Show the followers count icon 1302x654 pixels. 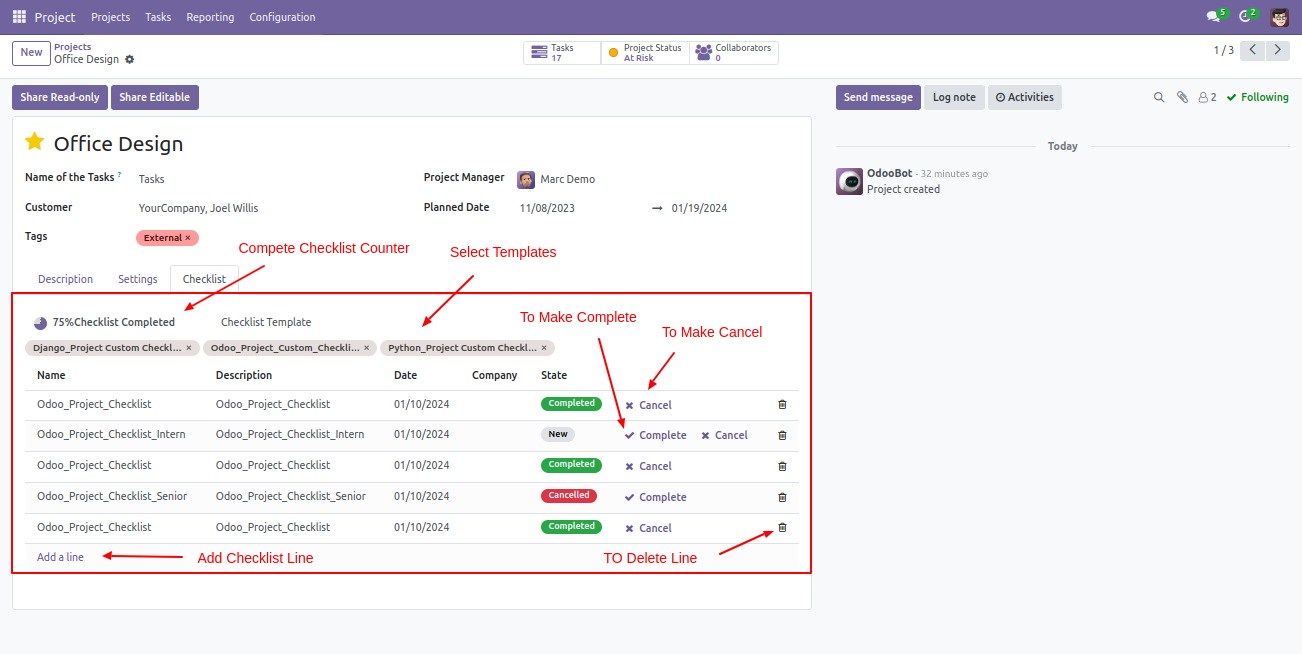(x=1207, y=97)
